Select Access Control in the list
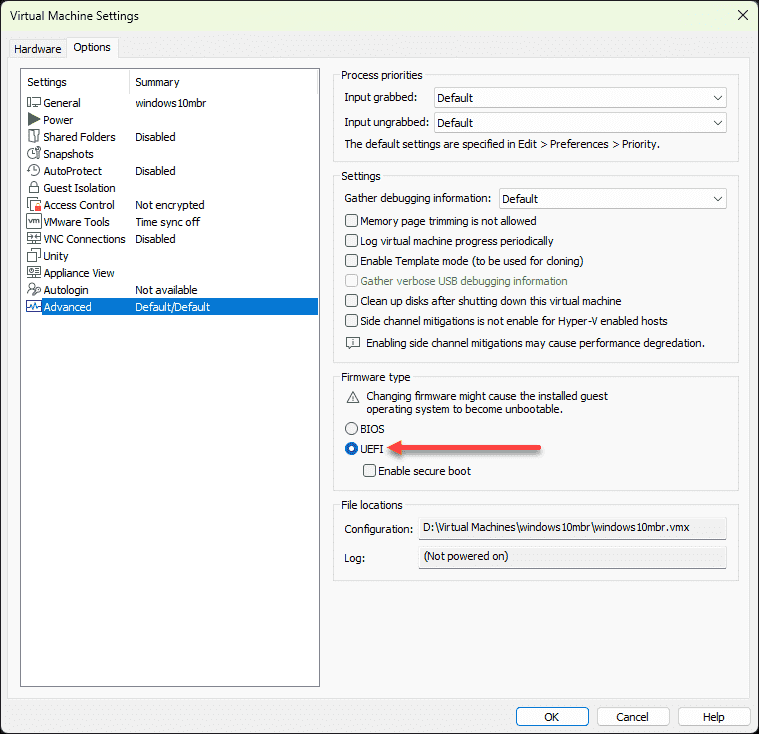Viewport: 759px width, 734px height. click(172, 204)
